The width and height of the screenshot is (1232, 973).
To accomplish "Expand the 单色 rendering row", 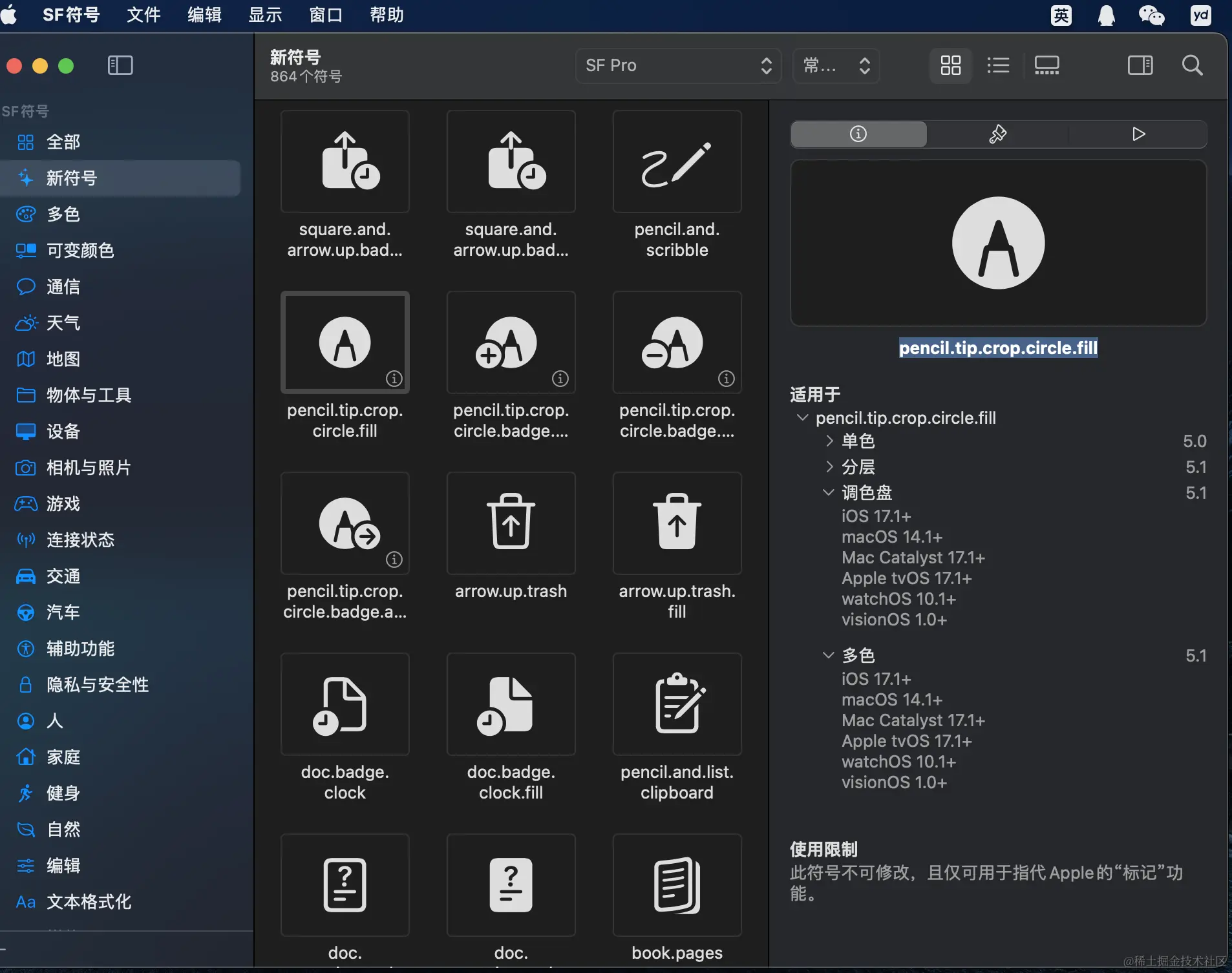I will pyautogui.click(x=829, y=441).
